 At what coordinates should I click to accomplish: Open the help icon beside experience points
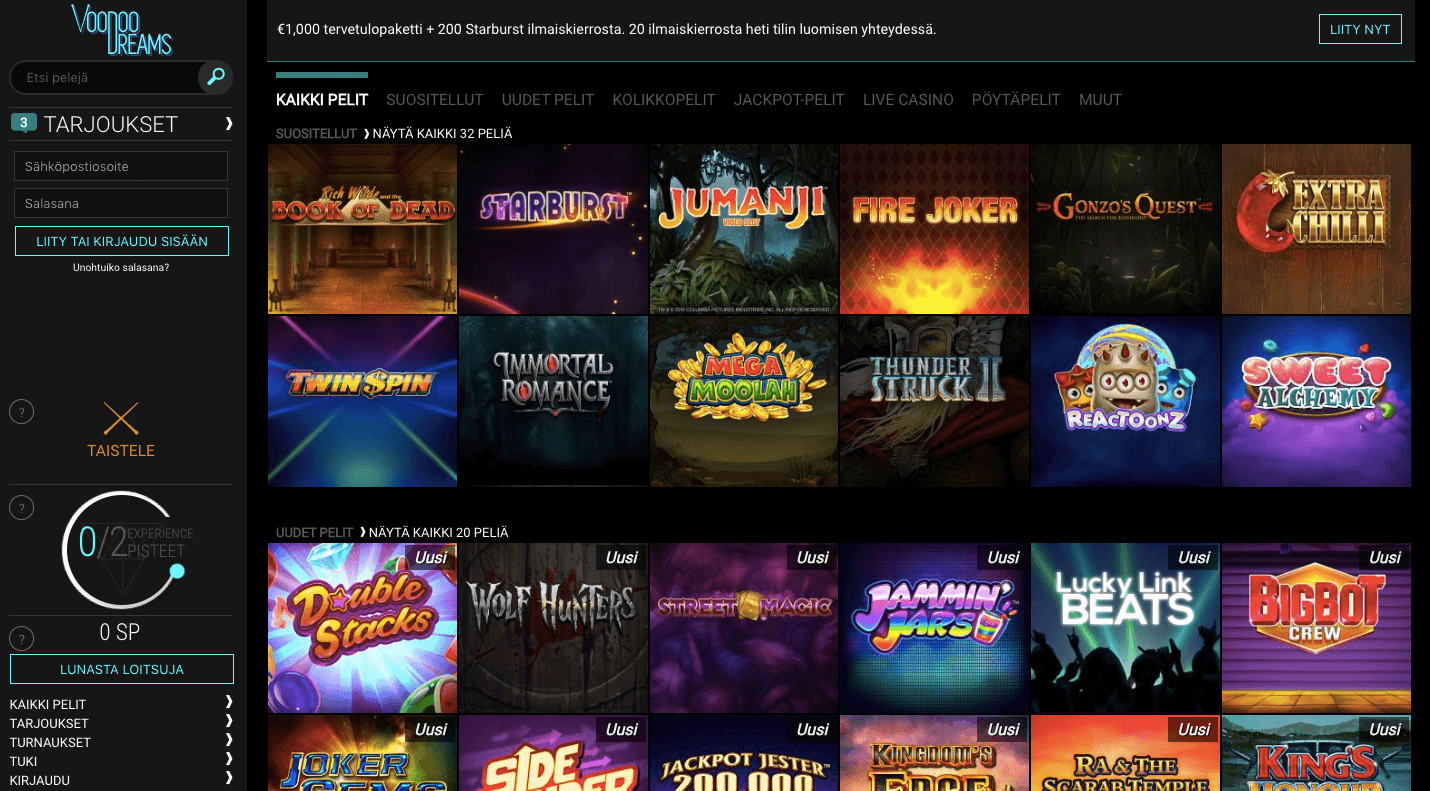[21, 508]
